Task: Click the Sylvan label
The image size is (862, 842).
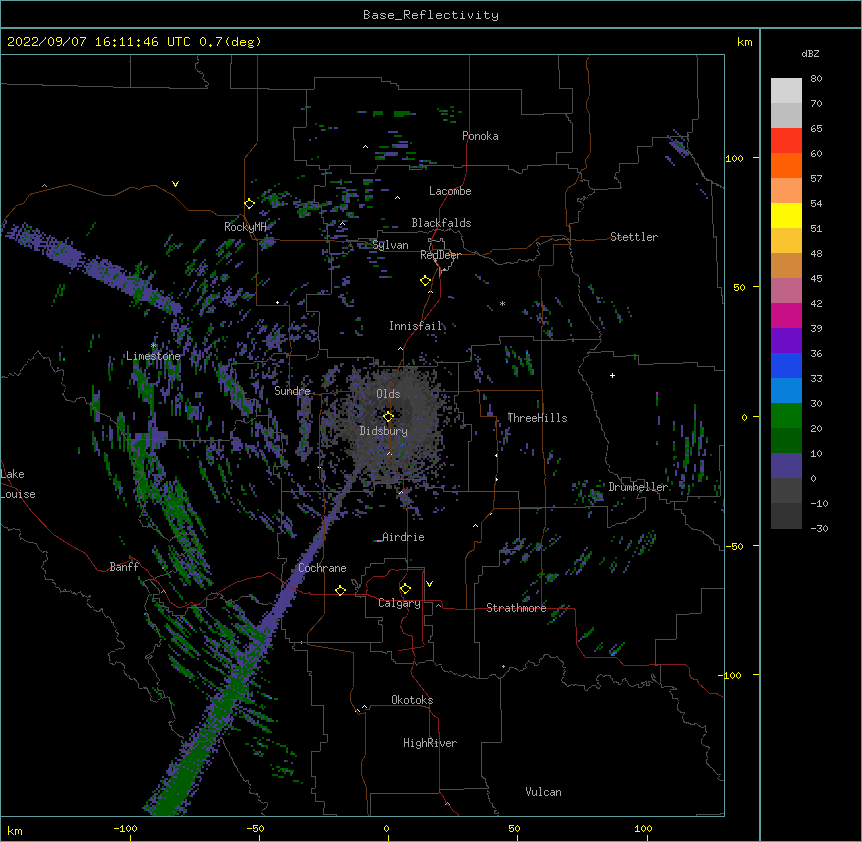Action: point(390,245)
